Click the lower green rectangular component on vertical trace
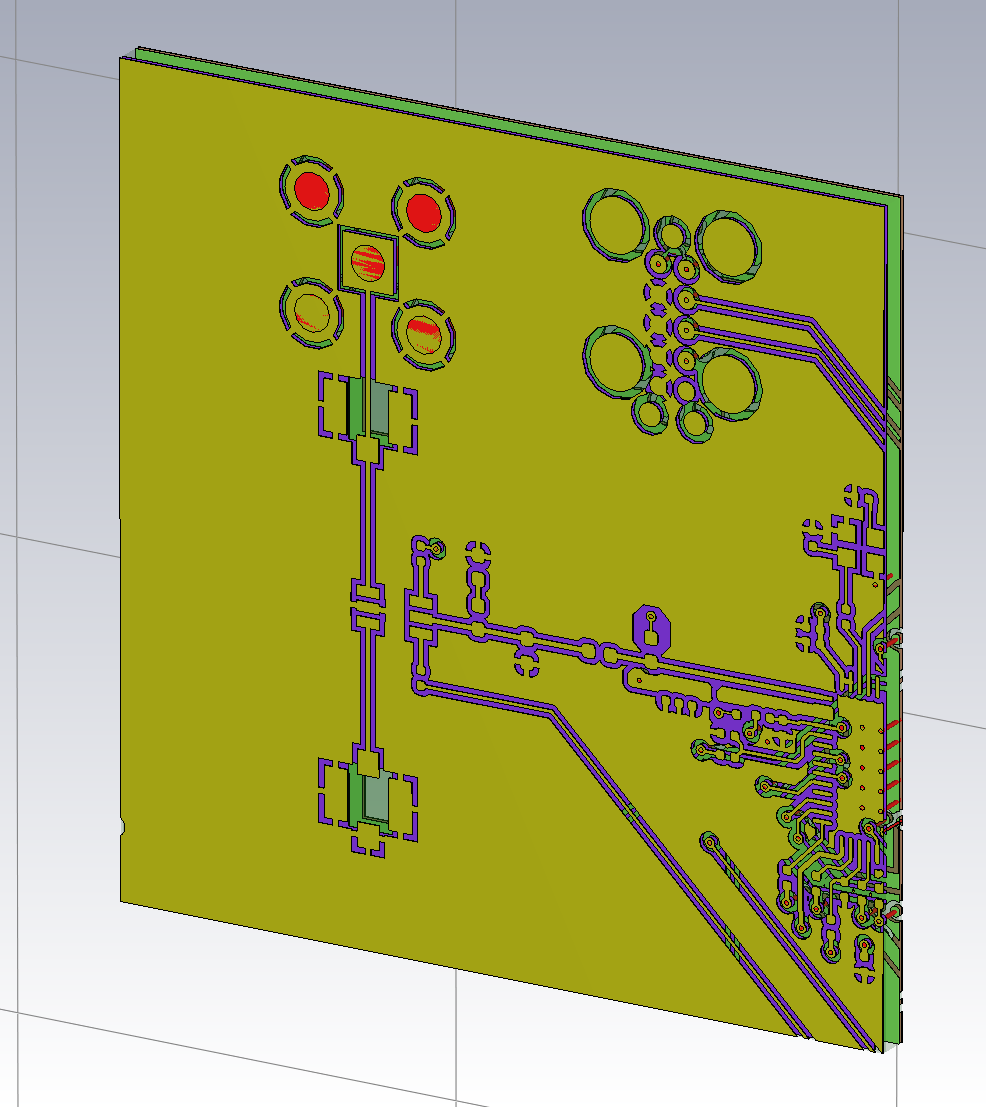 pyautogui.click(x=370, y=796)
